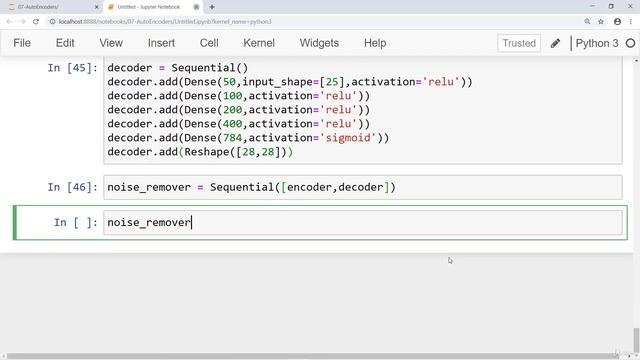Click the In [46] prompt label
Viewport: 640px width, 360px height.
click(x=73, y=187)
